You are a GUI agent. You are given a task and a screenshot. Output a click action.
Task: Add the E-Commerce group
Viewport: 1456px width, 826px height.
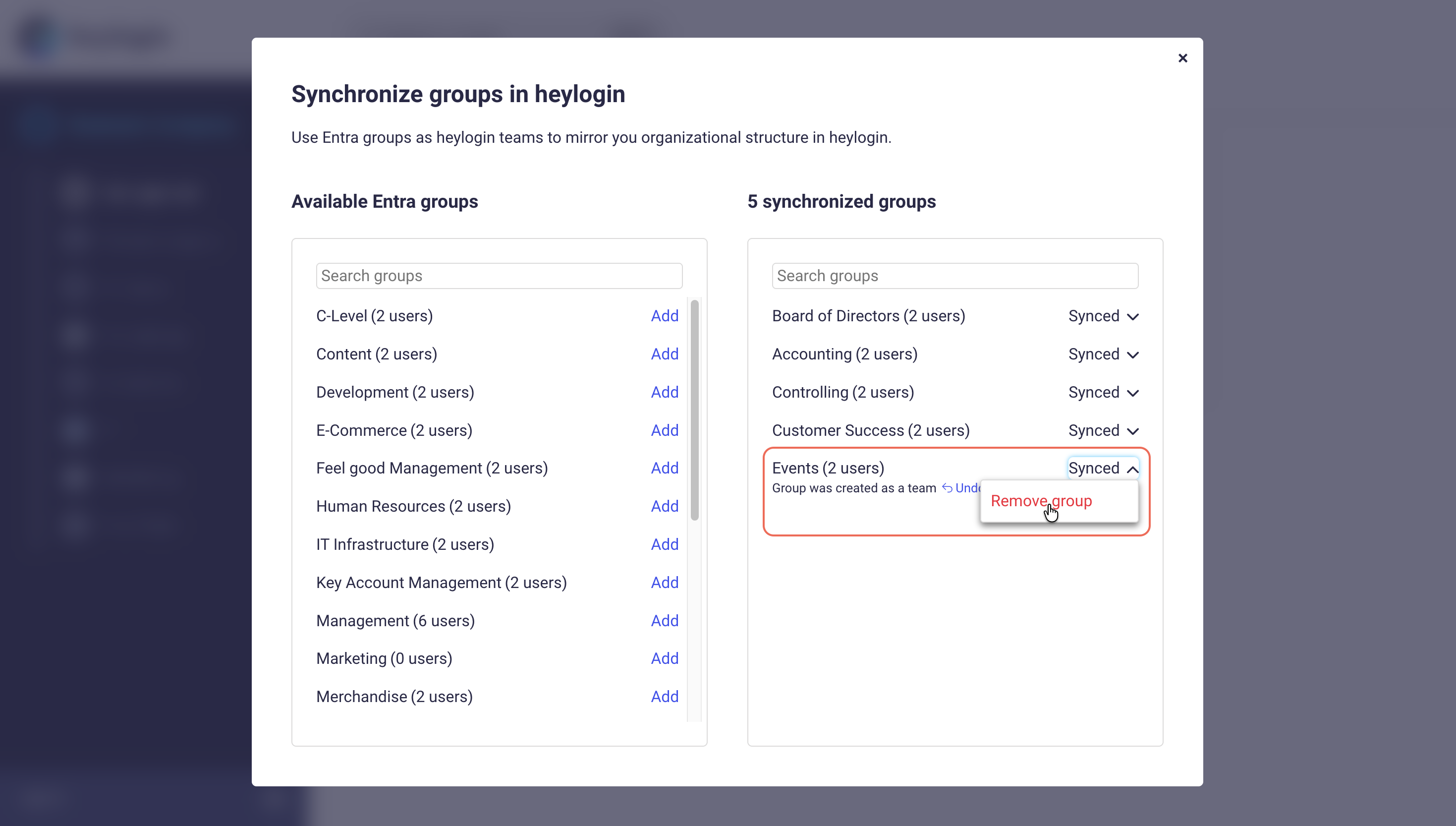[x=665, y=430]
